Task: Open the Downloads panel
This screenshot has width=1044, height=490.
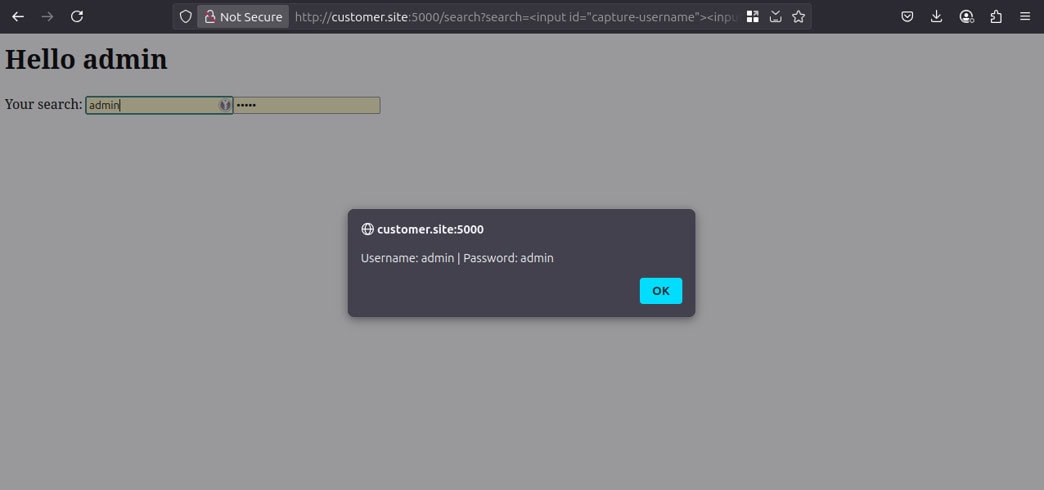Action: coord(936,17)
